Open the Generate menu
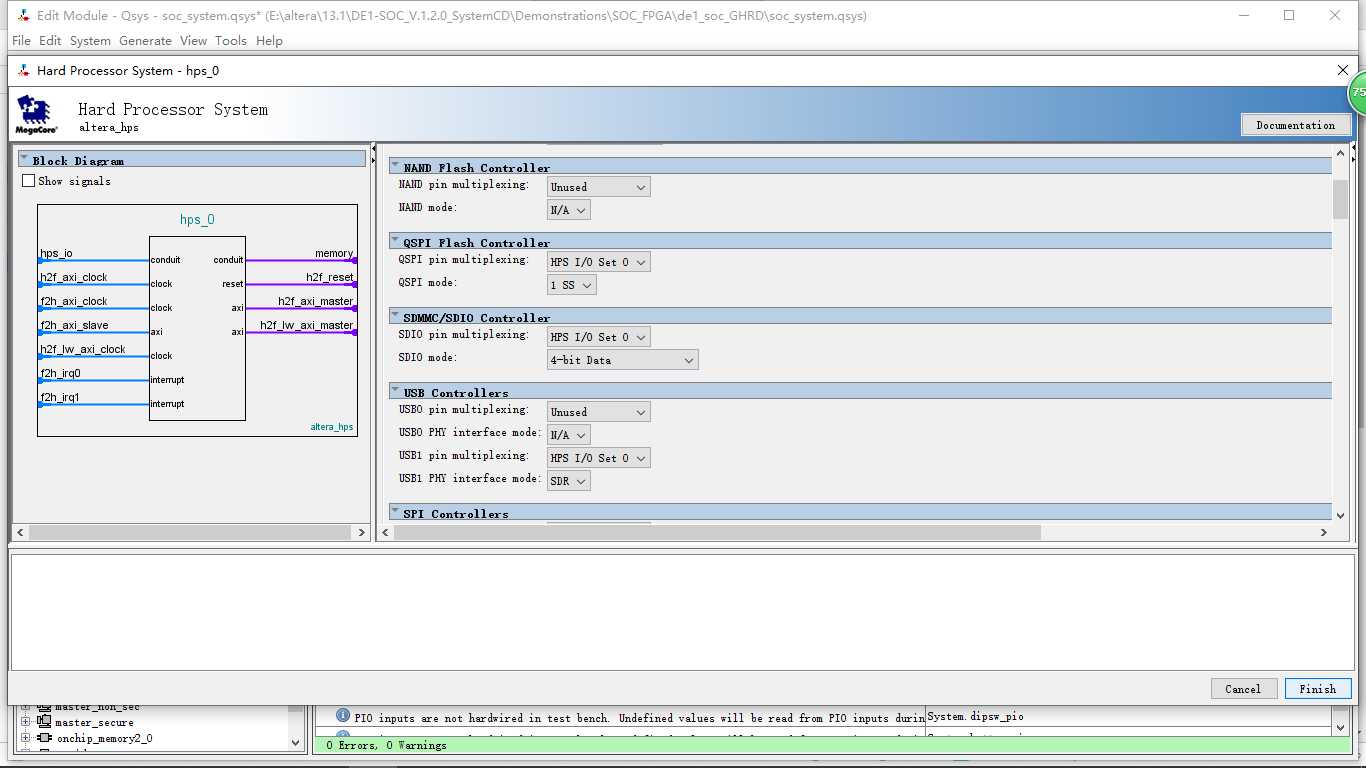This screenshot has height=768, width=1366. (145, 41)
